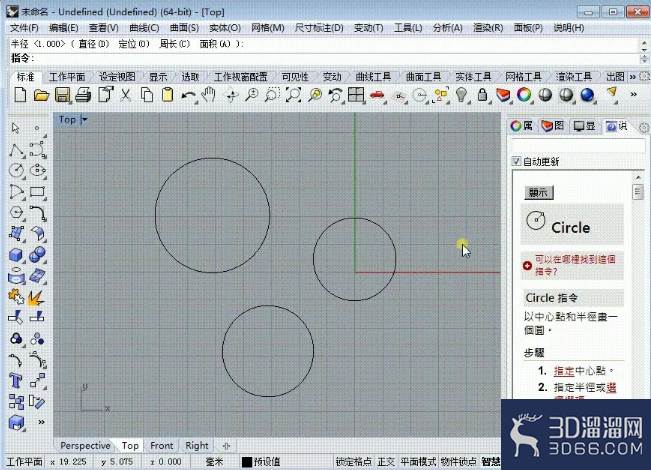Expand more tools in left sidebar

pos(41,422)
